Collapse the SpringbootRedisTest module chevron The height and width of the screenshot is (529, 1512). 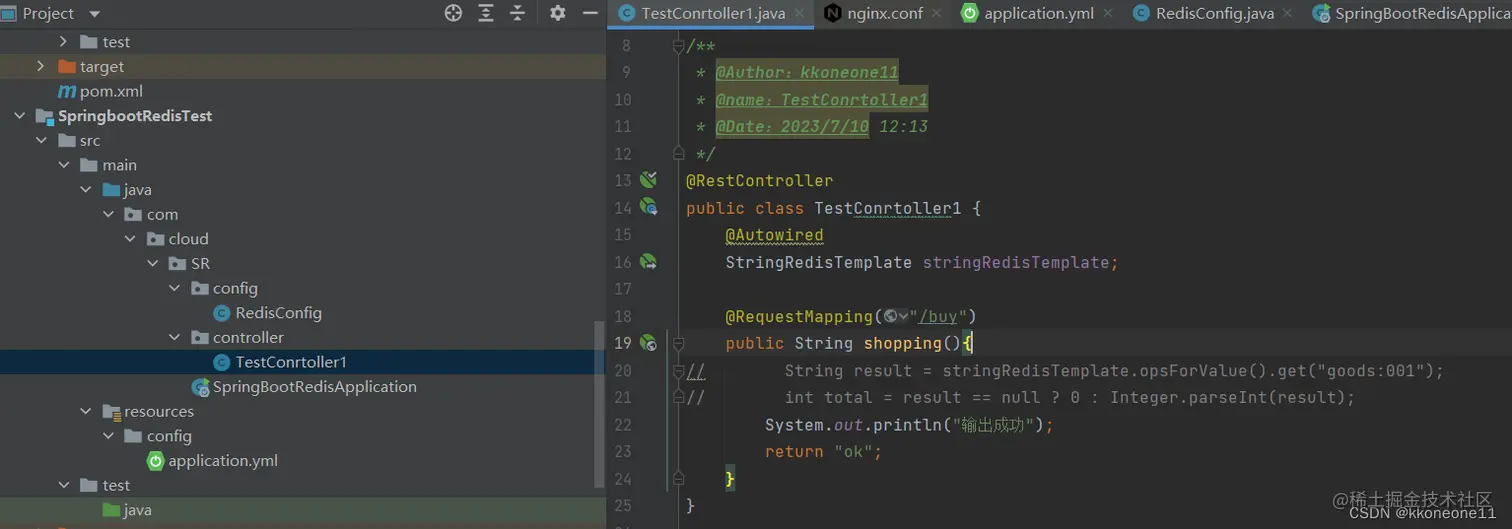click(x=19, y=116)
